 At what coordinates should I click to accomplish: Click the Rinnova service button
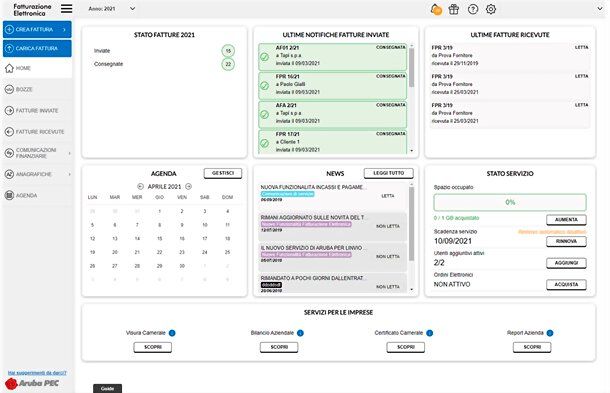click(566, 241)
